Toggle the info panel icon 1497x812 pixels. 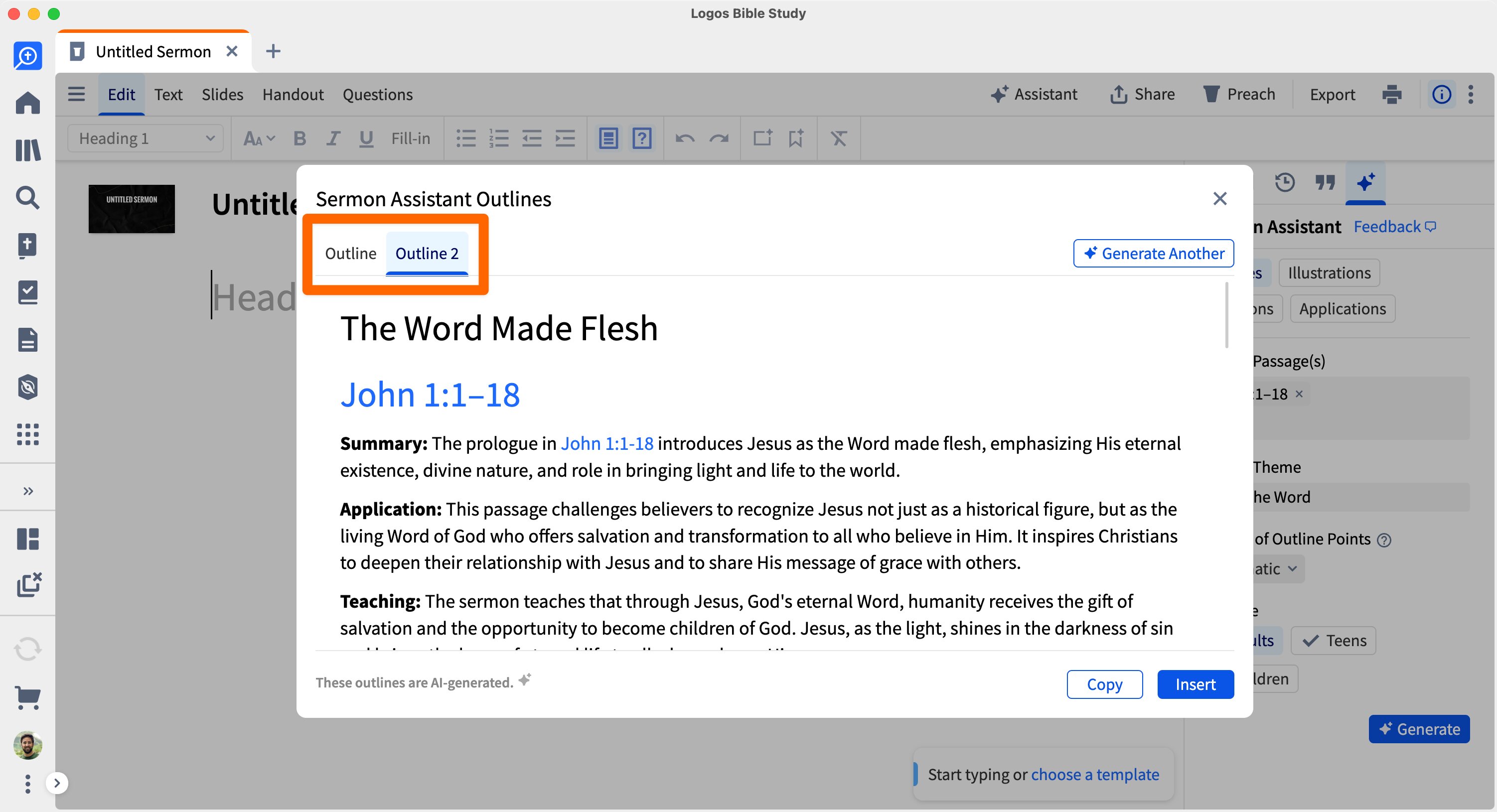tap(1441, 94)
